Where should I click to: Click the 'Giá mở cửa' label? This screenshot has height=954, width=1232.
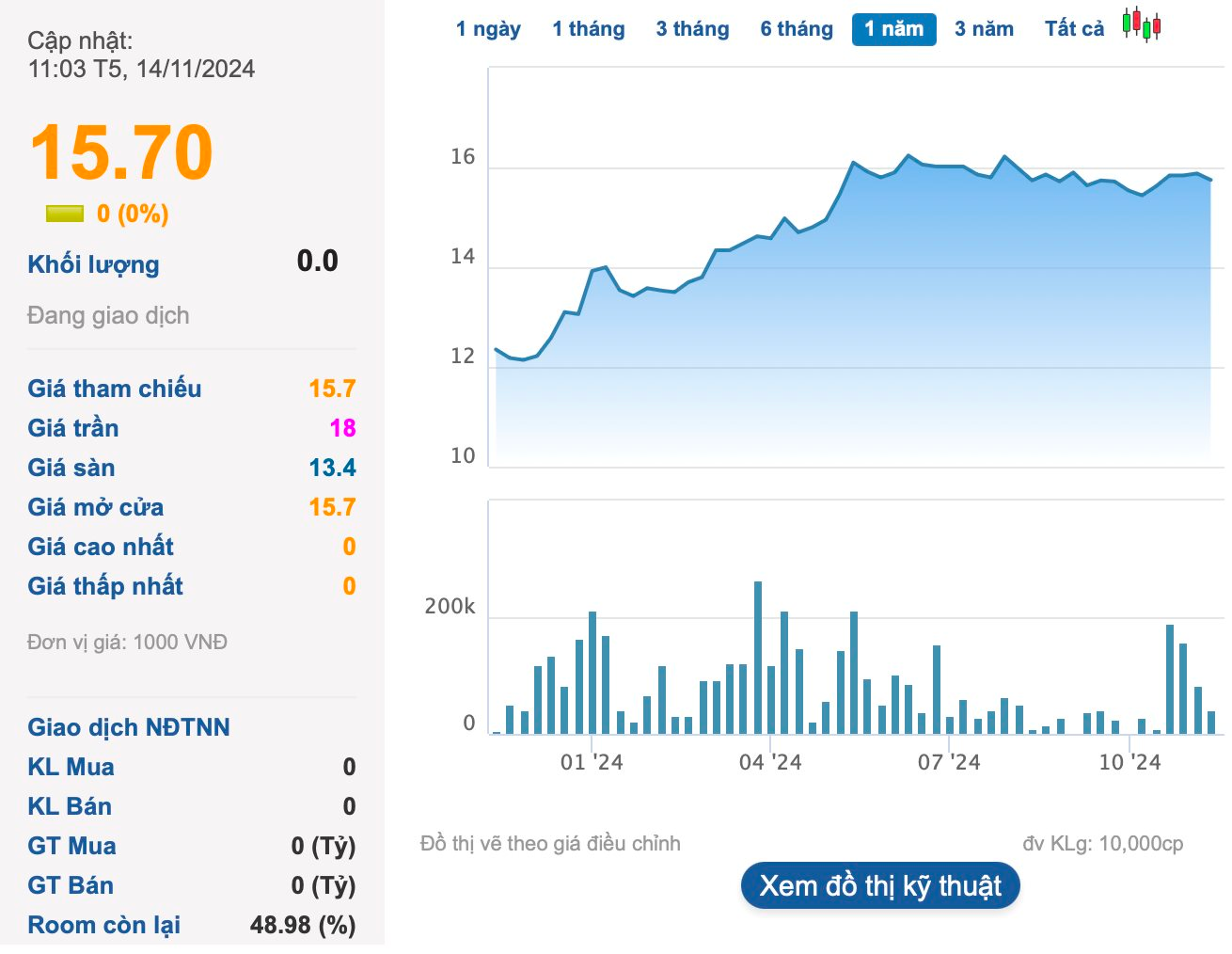coord(96,507)
